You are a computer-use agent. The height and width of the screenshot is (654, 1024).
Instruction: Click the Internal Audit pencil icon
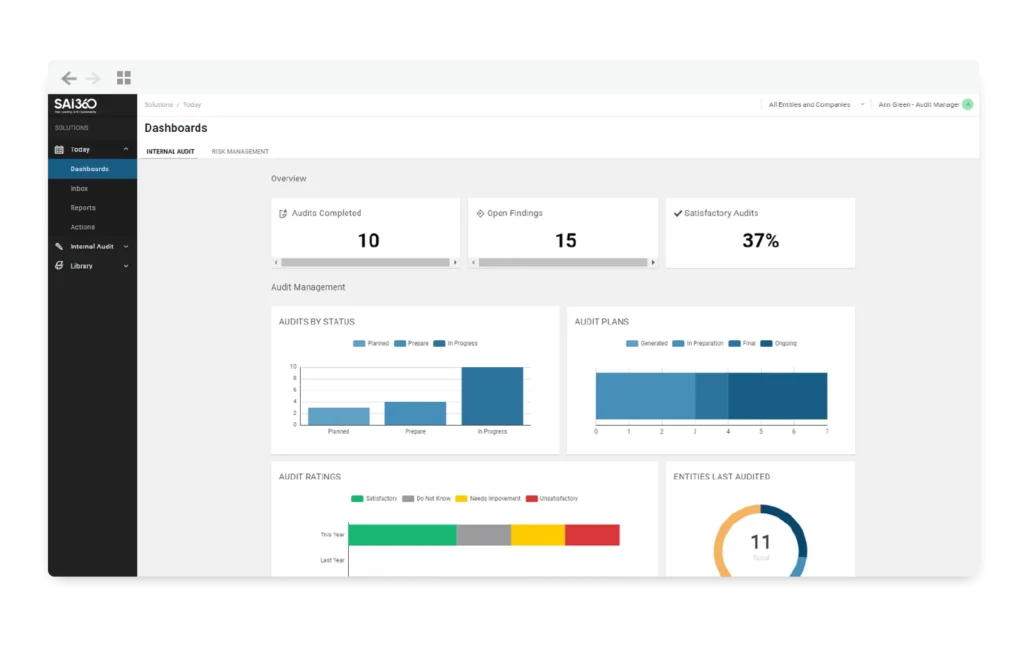[59, 246]
